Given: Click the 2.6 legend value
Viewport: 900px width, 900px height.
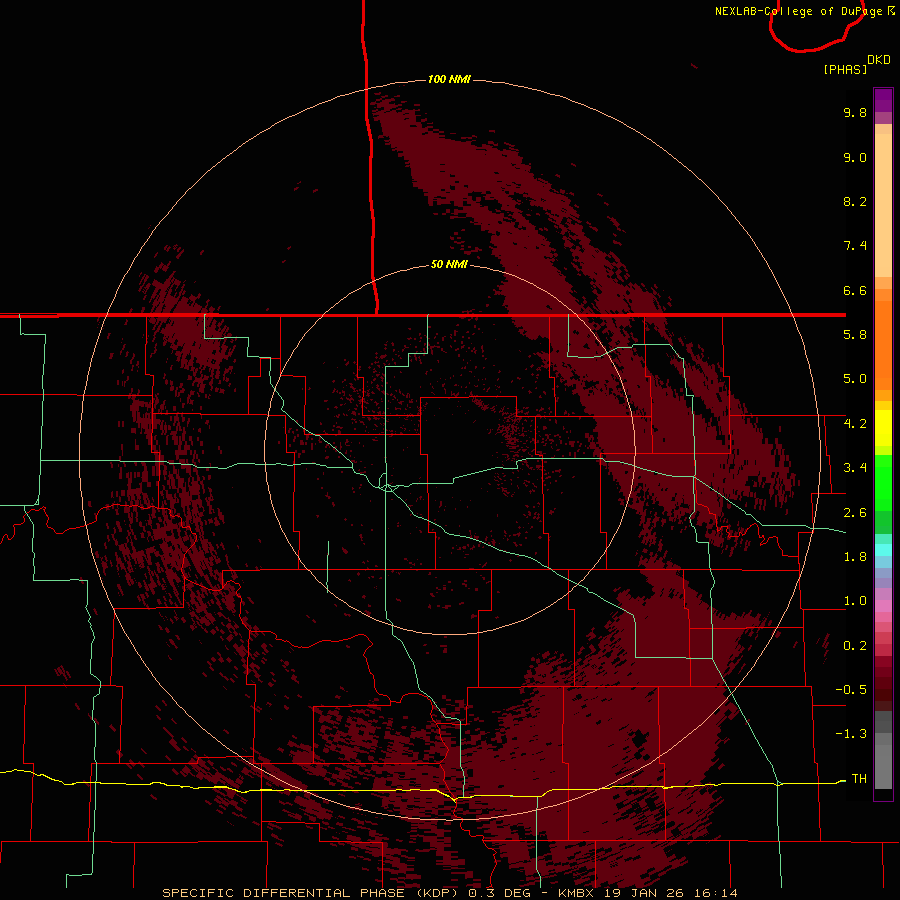Looking at the screenshot, I should pyautogui.click(x=855, y=513).
